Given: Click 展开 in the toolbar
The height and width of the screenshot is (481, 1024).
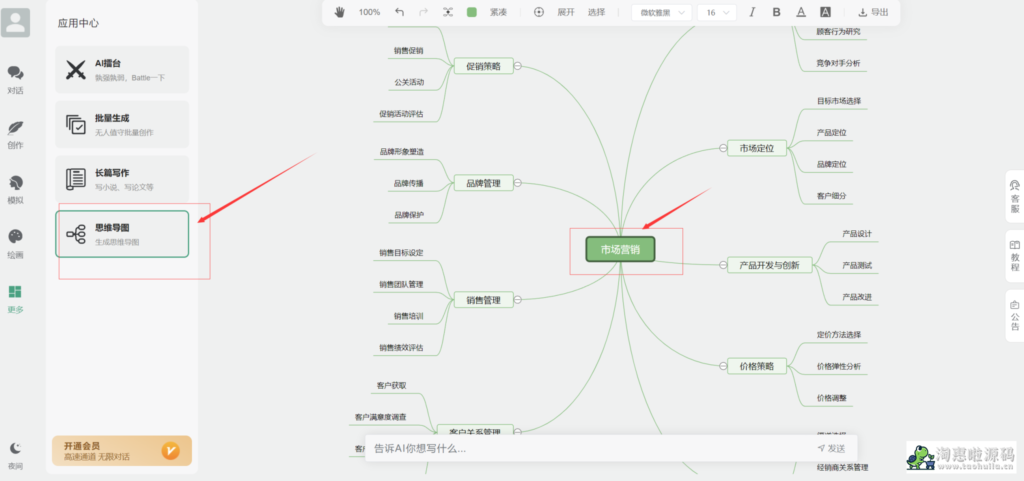Looking at the screenshot, I should pyautogui.click(x=566, y=12).
